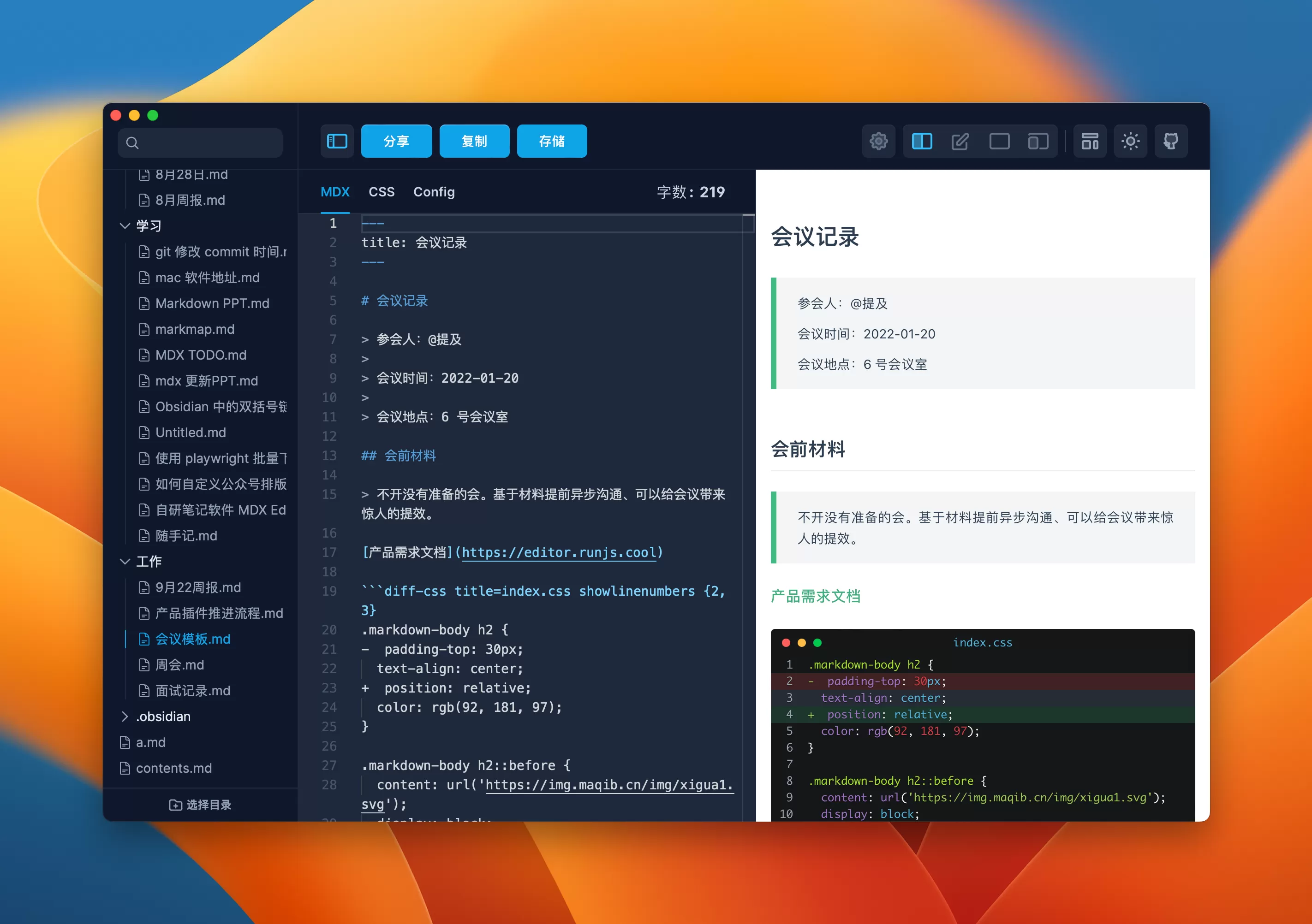Collapse the 工作 folder

tap(125, 562)
